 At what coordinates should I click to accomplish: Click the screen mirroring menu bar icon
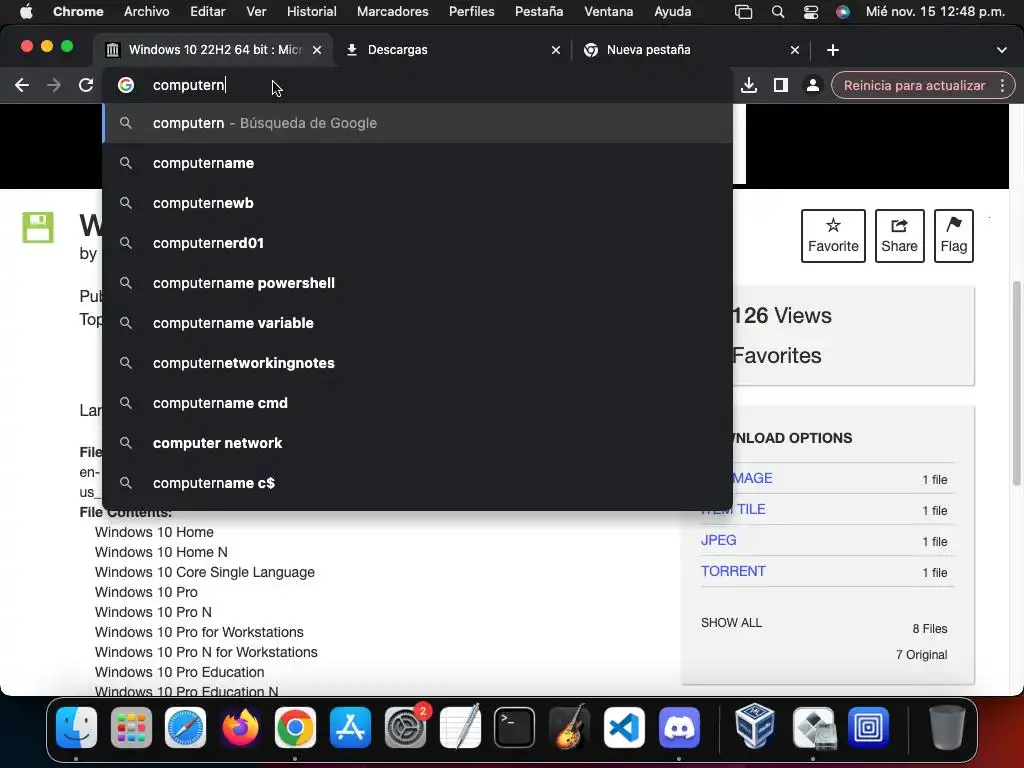coord(743,12)
